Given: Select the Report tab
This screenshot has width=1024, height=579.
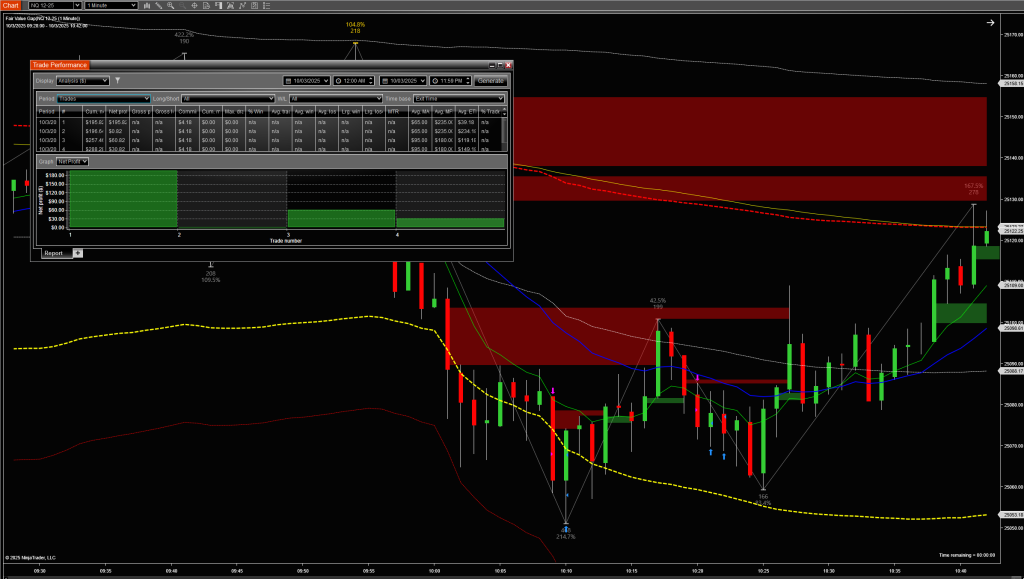Looking at the screenshot, I should pyautogui.click(x=54, y=253).
